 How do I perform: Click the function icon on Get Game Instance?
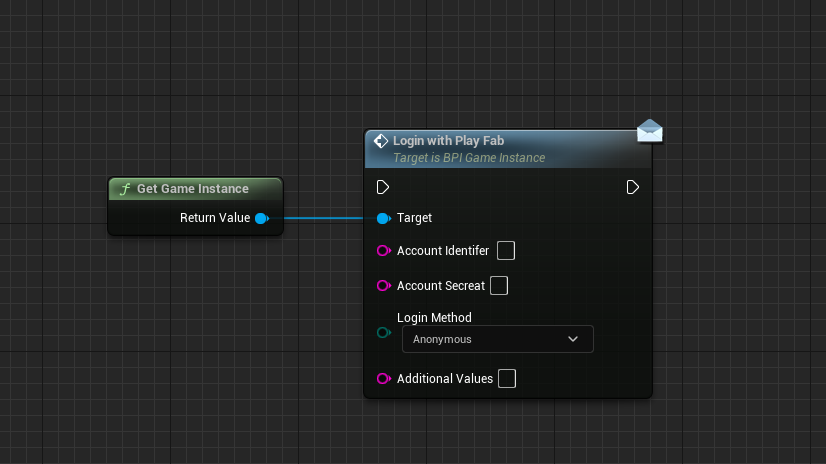tap(125, 189)
